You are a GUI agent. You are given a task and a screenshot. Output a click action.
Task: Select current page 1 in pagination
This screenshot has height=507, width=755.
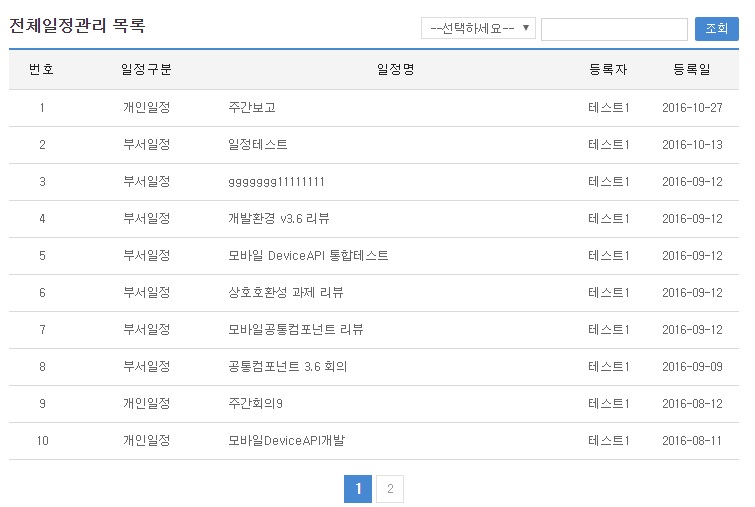pos(358,489)
